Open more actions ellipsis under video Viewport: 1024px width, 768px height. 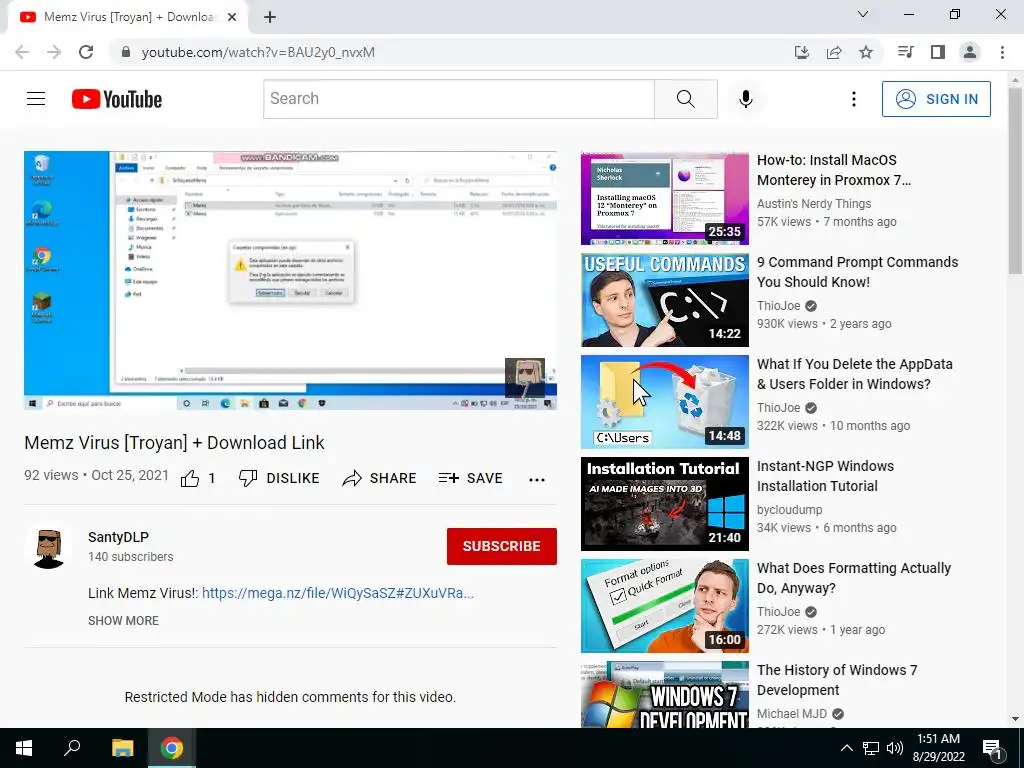tap(537, 479)
